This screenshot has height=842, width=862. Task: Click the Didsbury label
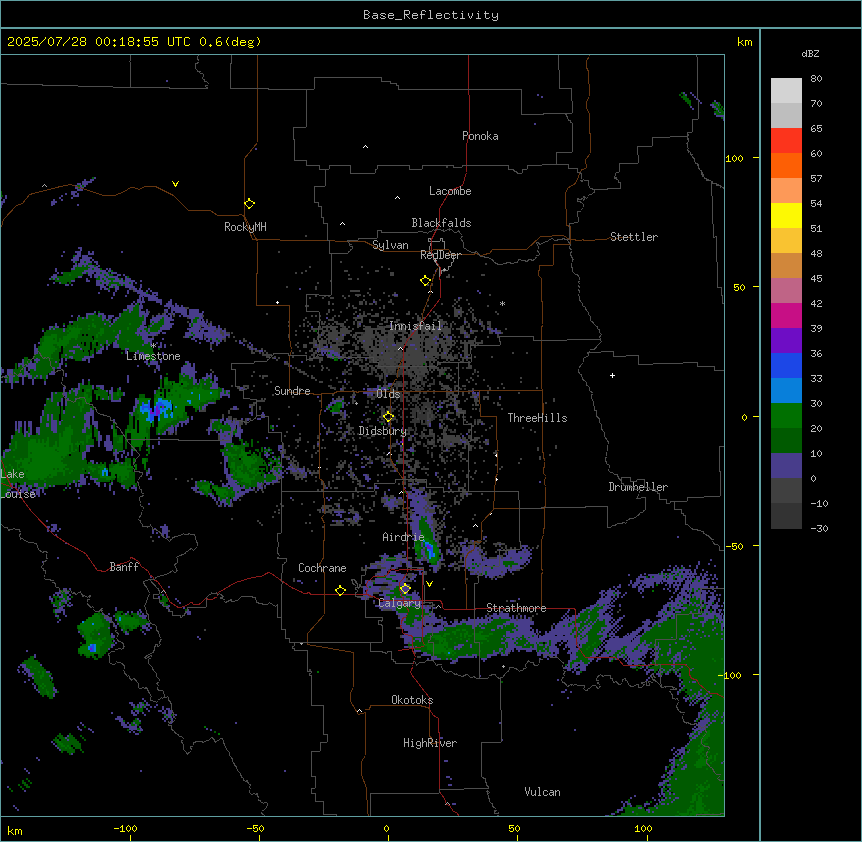383,431
